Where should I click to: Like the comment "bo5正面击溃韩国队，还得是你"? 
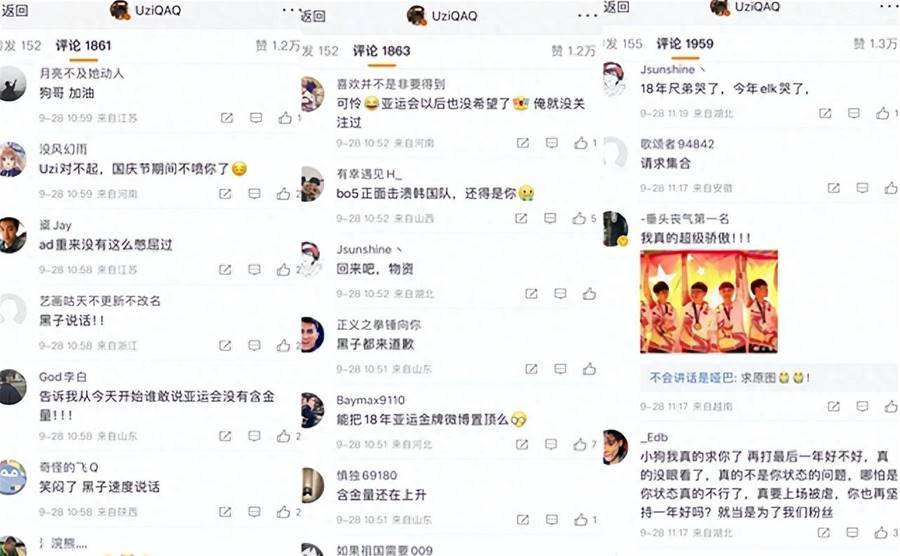pos(580,218)
